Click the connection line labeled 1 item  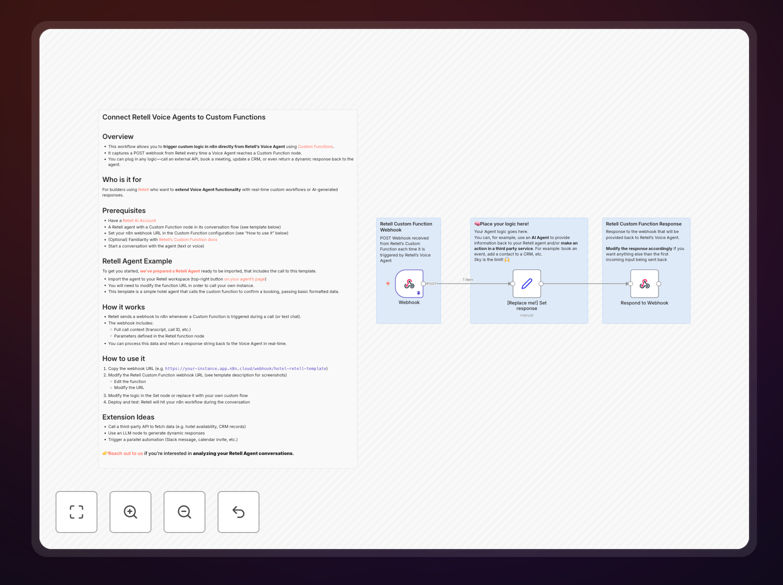pyautogui.click(x=468, y=283)
